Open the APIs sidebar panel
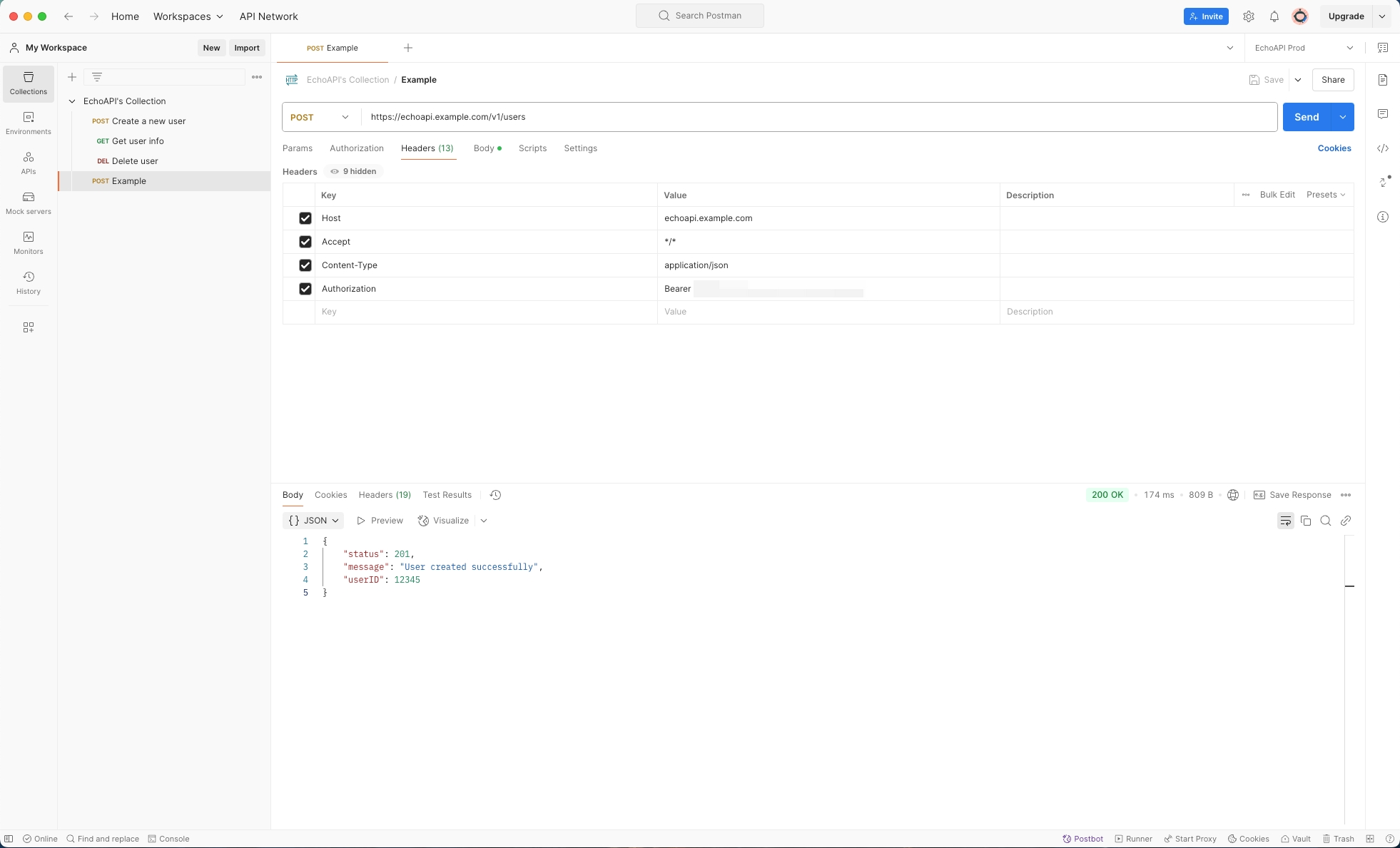Screen dimensions: 1400x848 tap(29, 163)
